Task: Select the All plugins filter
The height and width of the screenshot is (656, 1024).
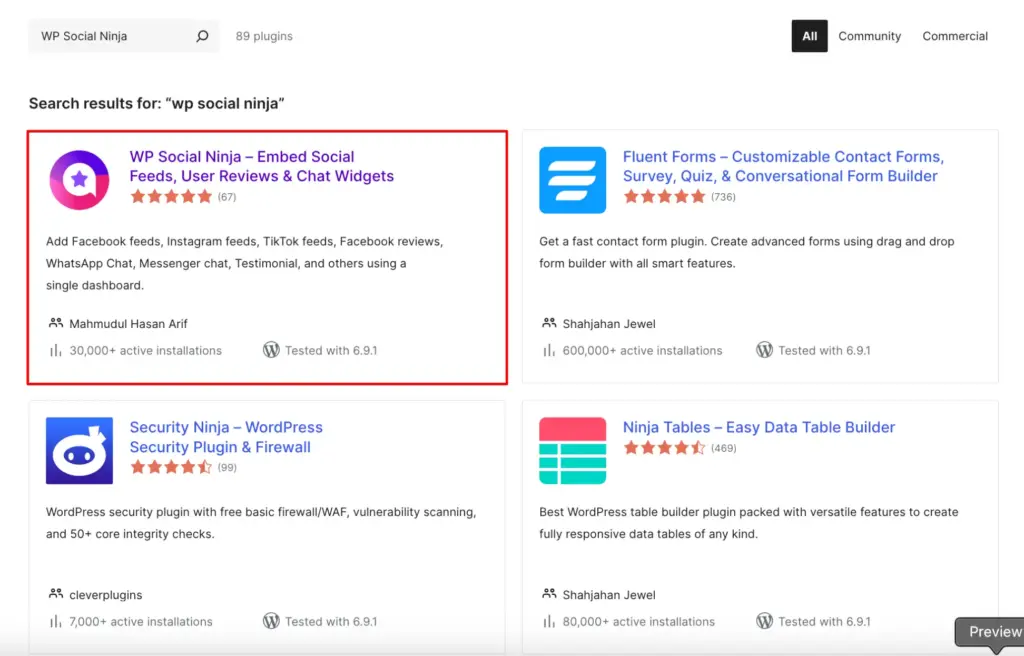Action: pos(809,36)
